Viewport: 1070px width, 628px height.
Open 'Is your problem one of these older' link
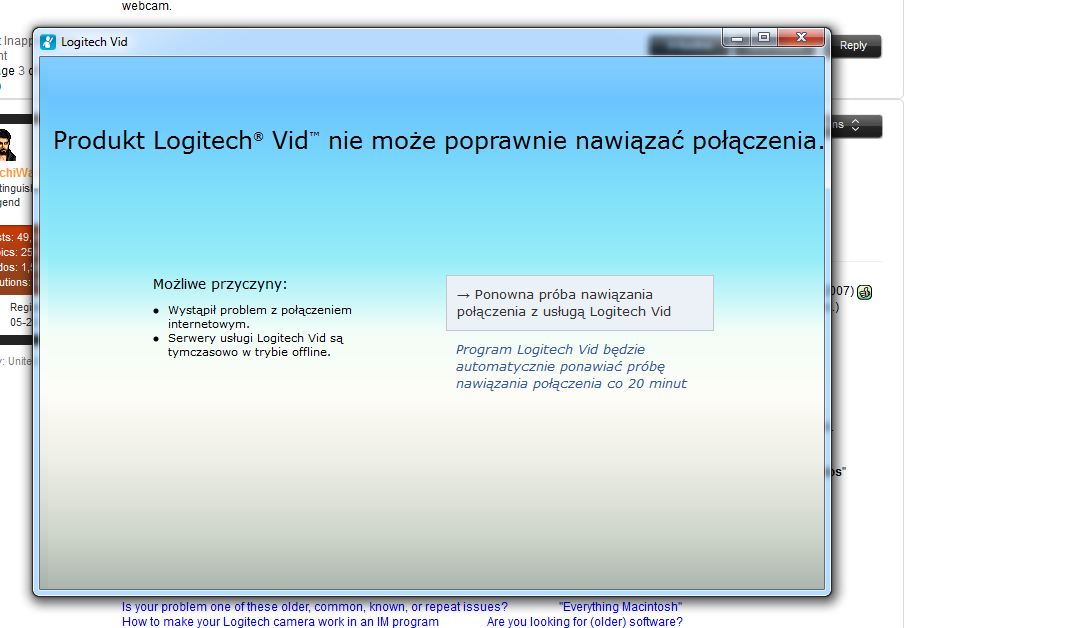coord(315,607)
